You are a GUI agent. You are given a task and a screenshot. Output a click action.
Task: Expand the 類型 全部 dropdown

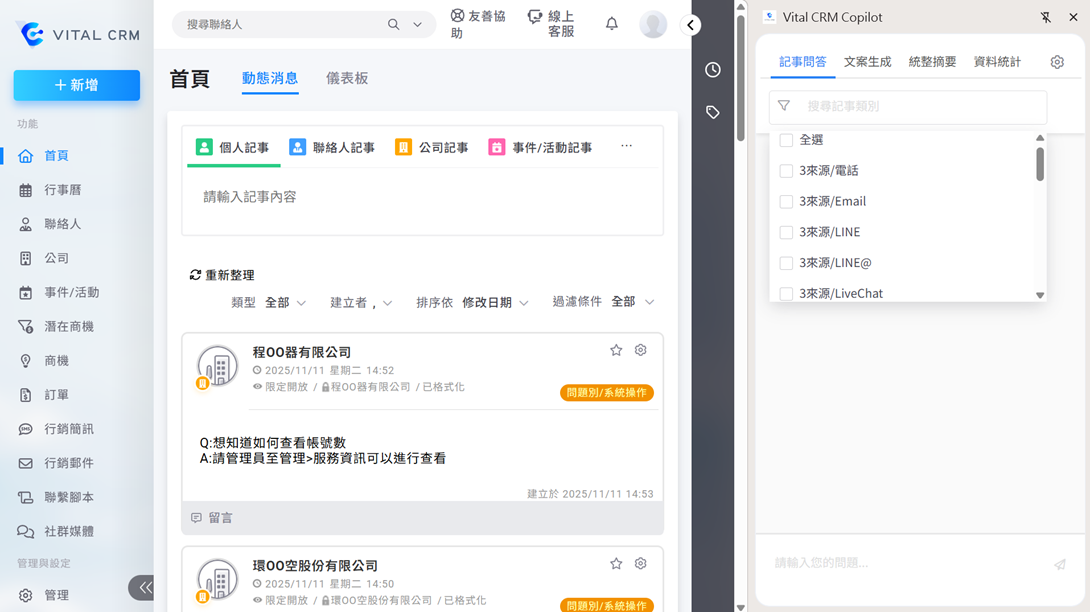pos(285,302)
